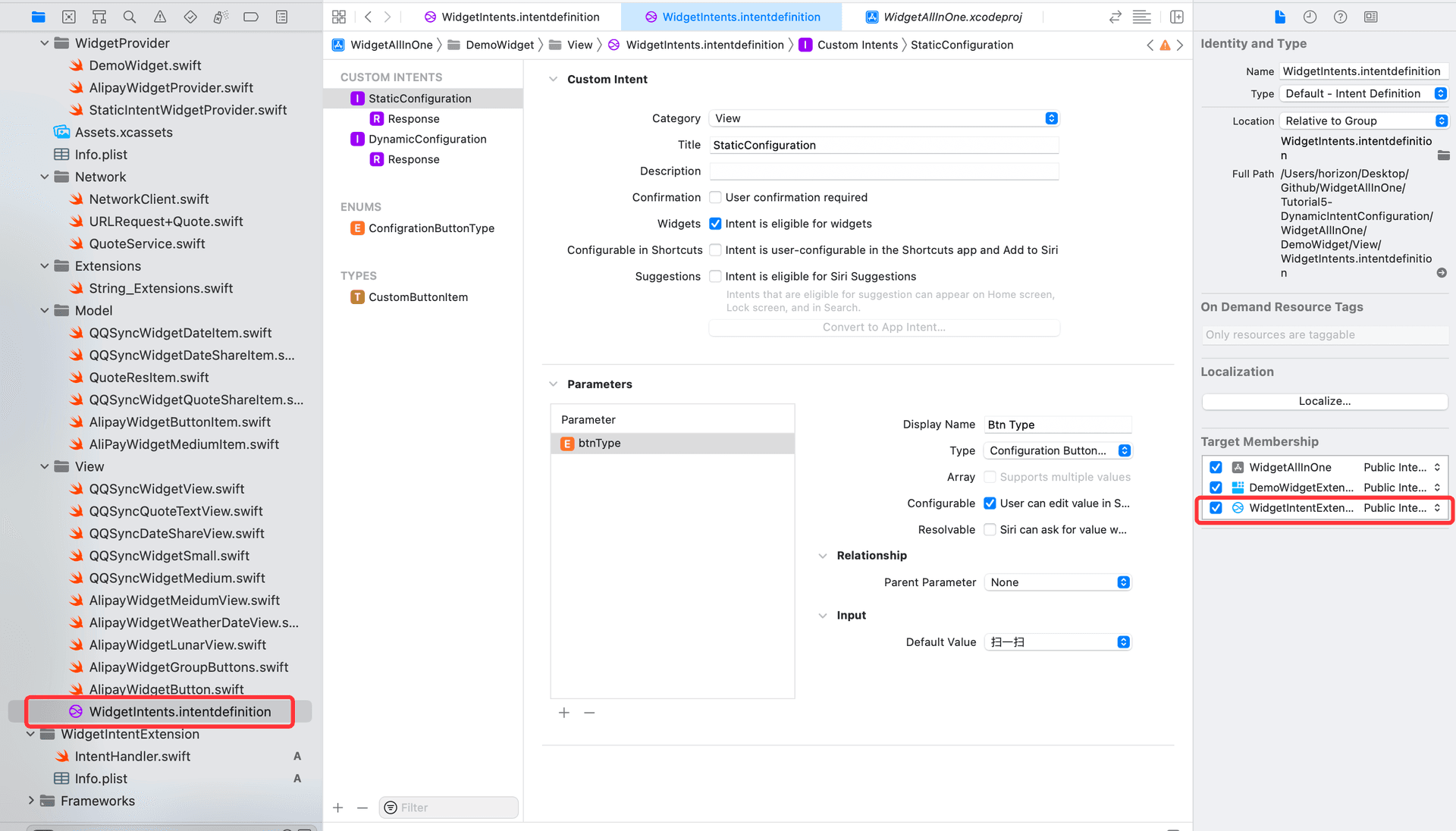The width and height of the screenshot is (1456, 831).
Task: Open the Report navigator
Action: coord(281,17)
